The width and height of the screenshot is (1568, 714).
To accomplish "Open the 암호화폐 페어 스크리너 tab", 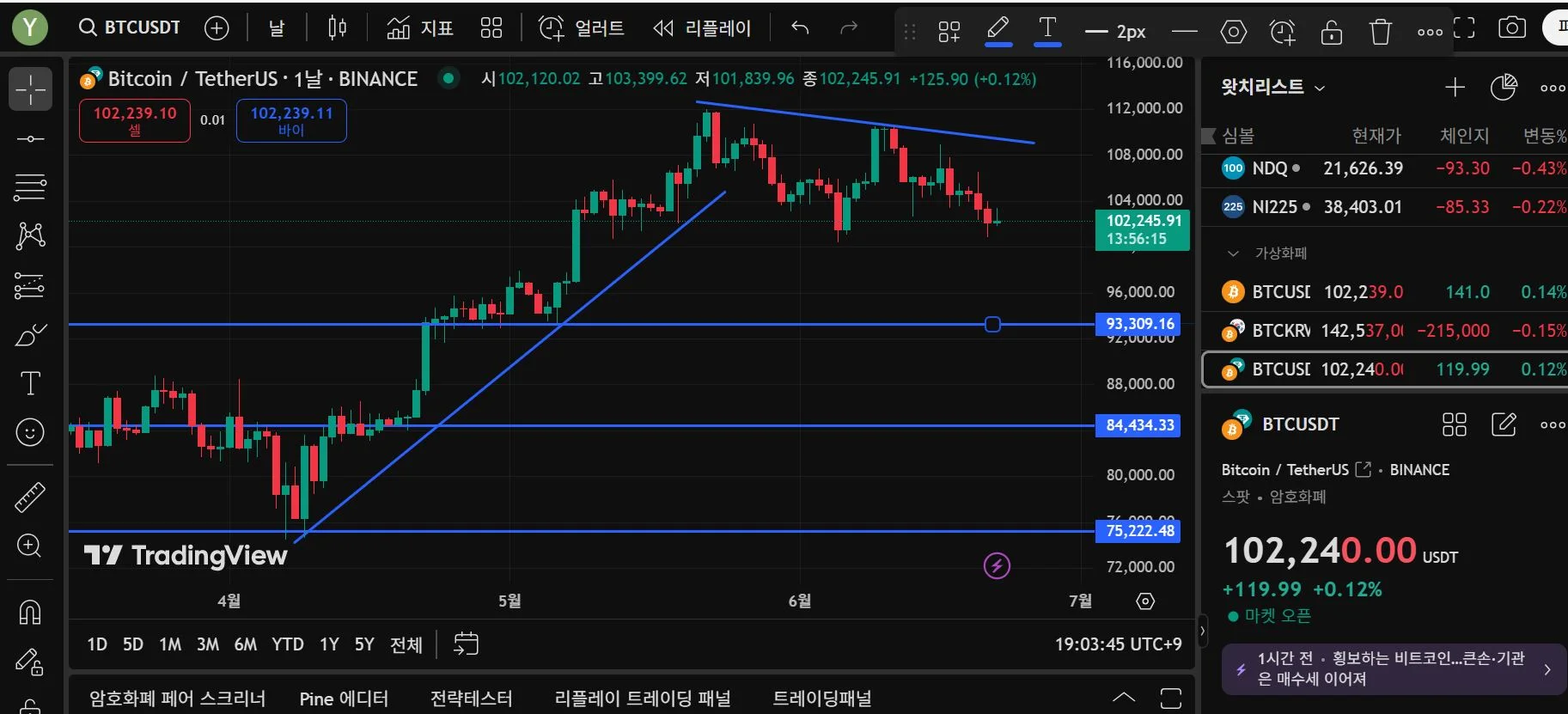I will coord(178,699).
